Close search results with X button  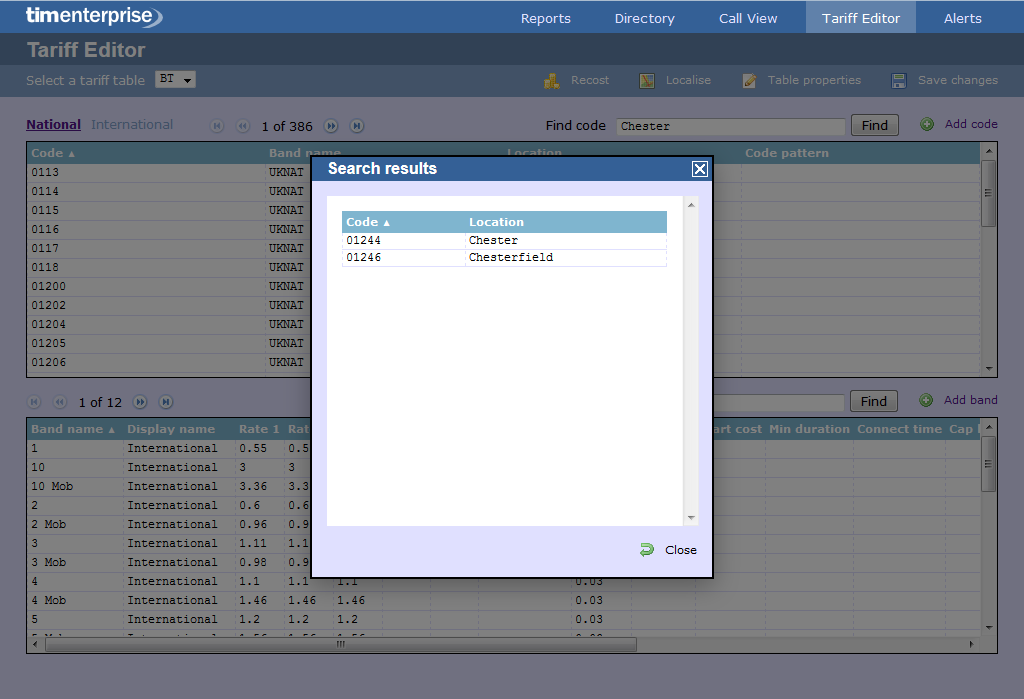700,169
